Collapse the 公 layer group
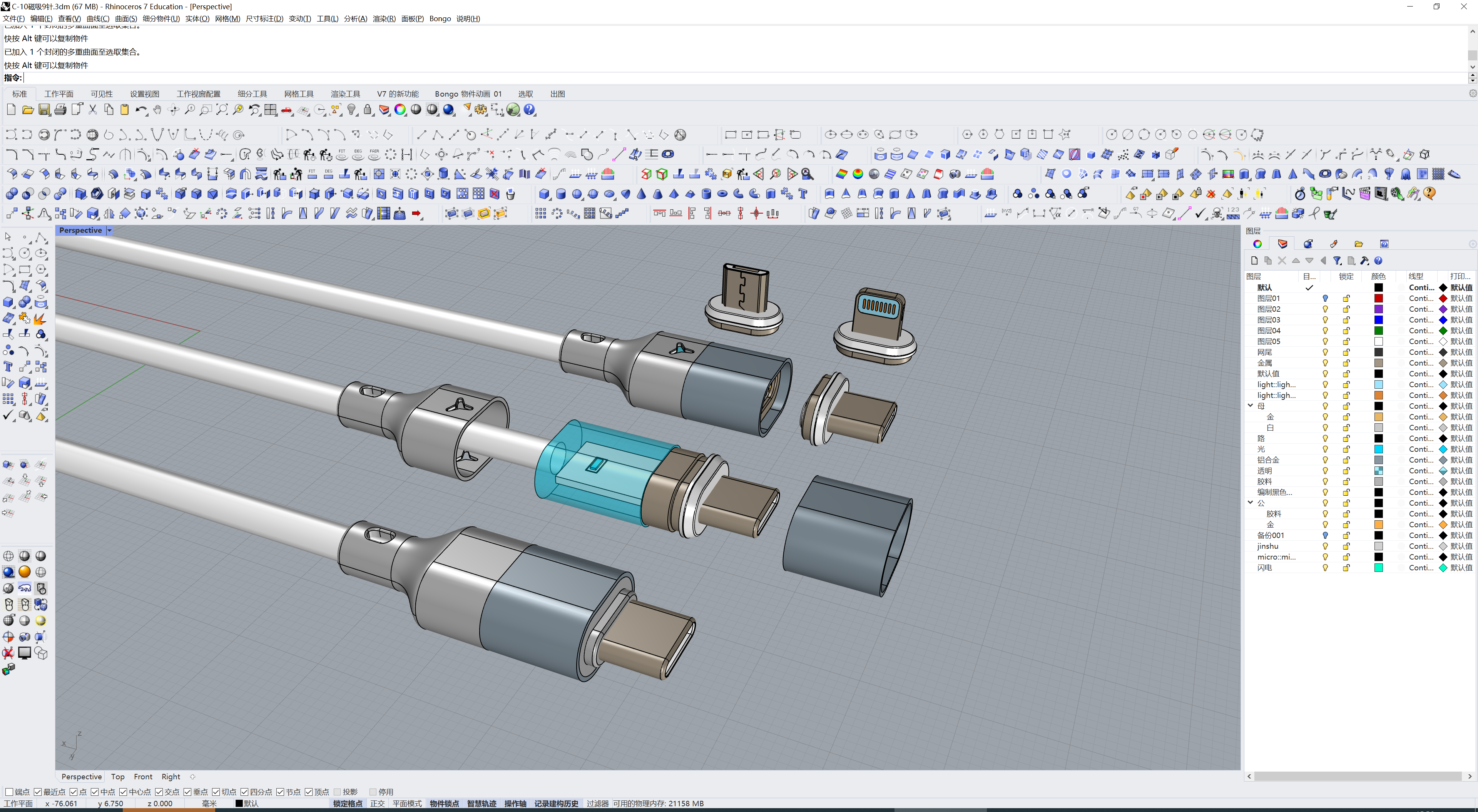1478x812 pixels. [x=1250, y=503]
